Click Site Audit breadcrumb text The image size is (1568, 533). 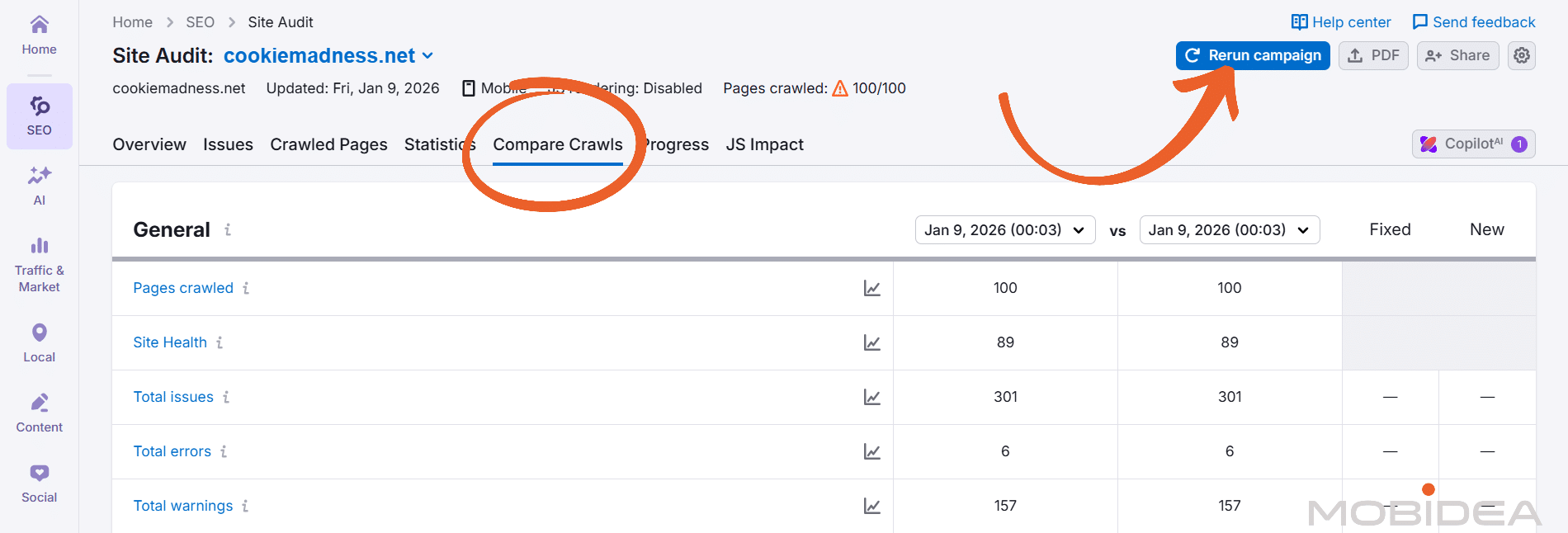(x=281, y=22)
